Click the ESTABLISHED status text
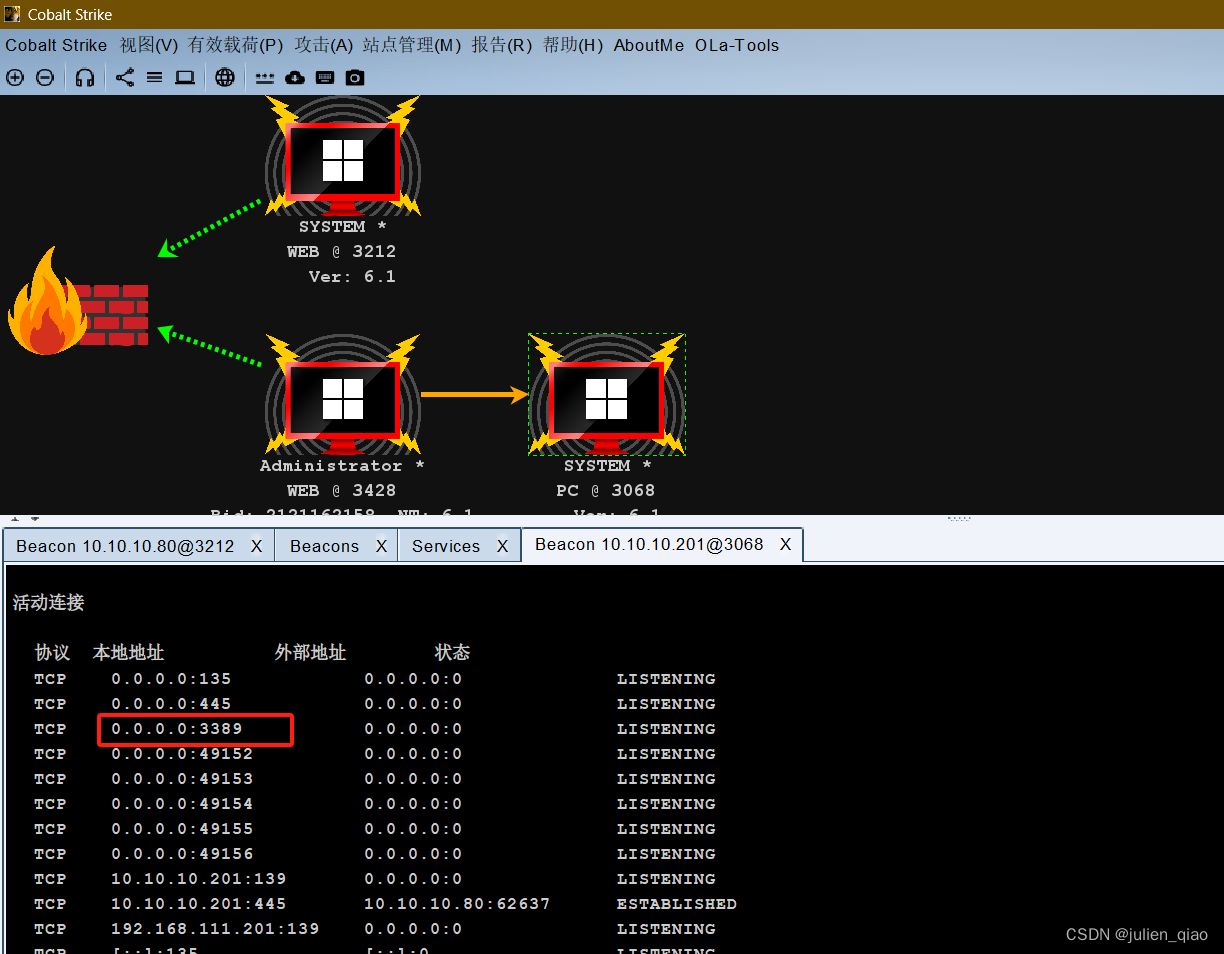The image size is (1224, 954). [x=677, y=904]
